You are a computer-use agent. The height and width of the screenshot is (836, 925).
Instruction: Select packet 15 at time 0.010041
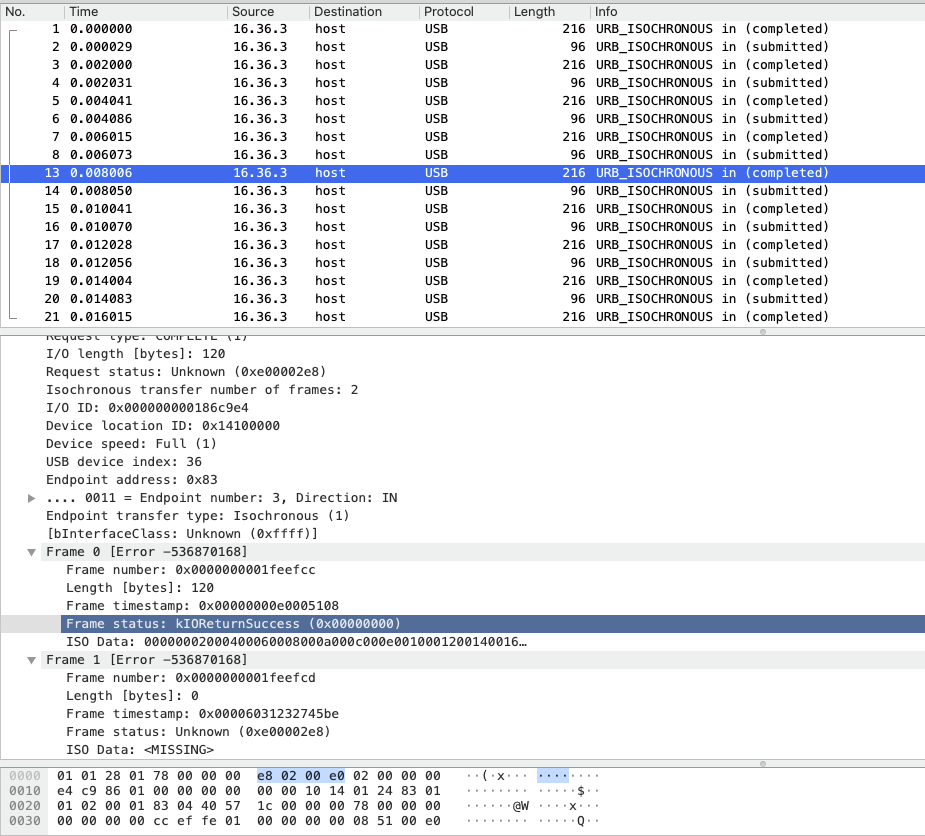pyautogui.click(x=462, y=209)
